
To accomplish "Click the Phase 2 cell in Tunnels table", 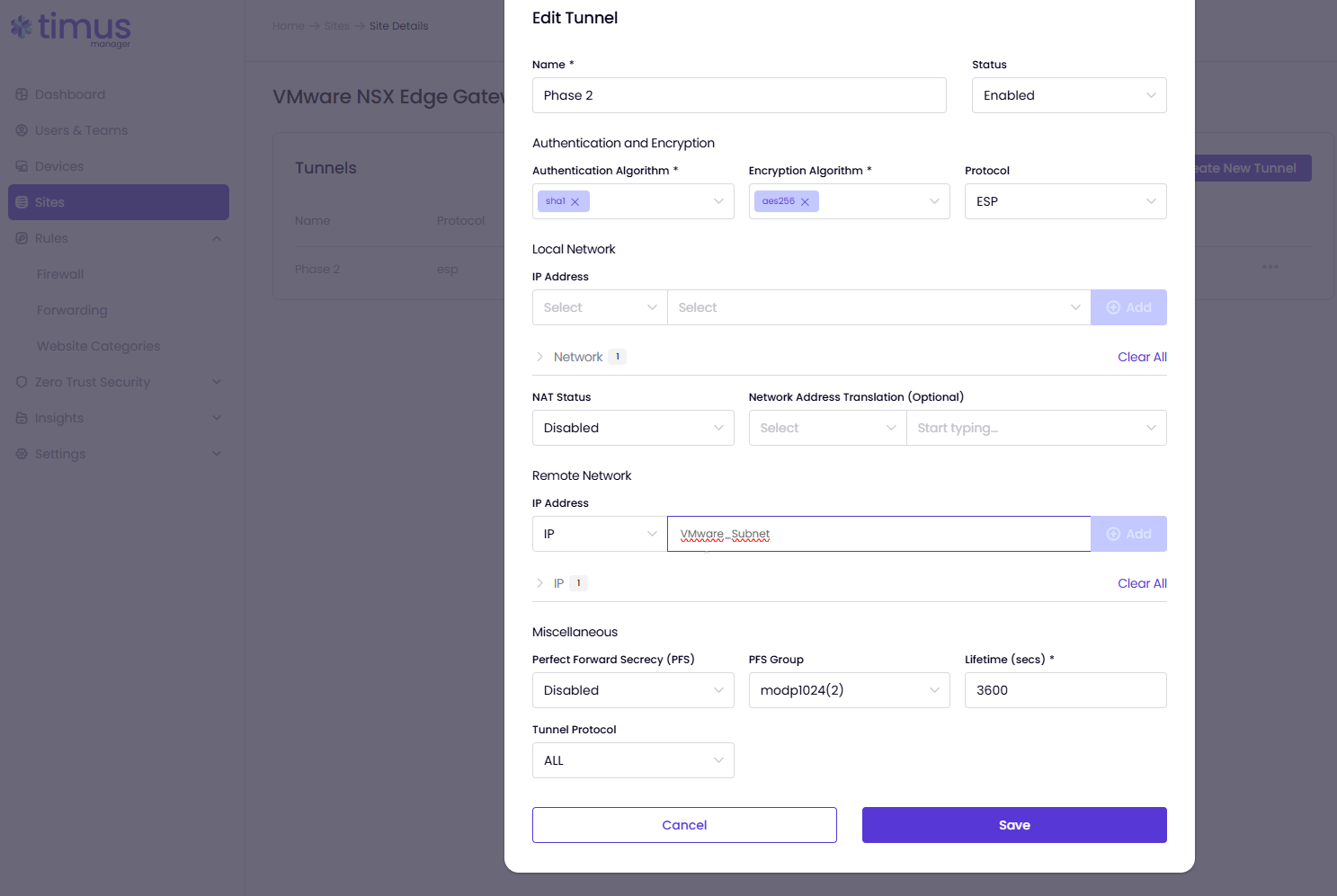I will pyautogui.click(x=317, y=269).
